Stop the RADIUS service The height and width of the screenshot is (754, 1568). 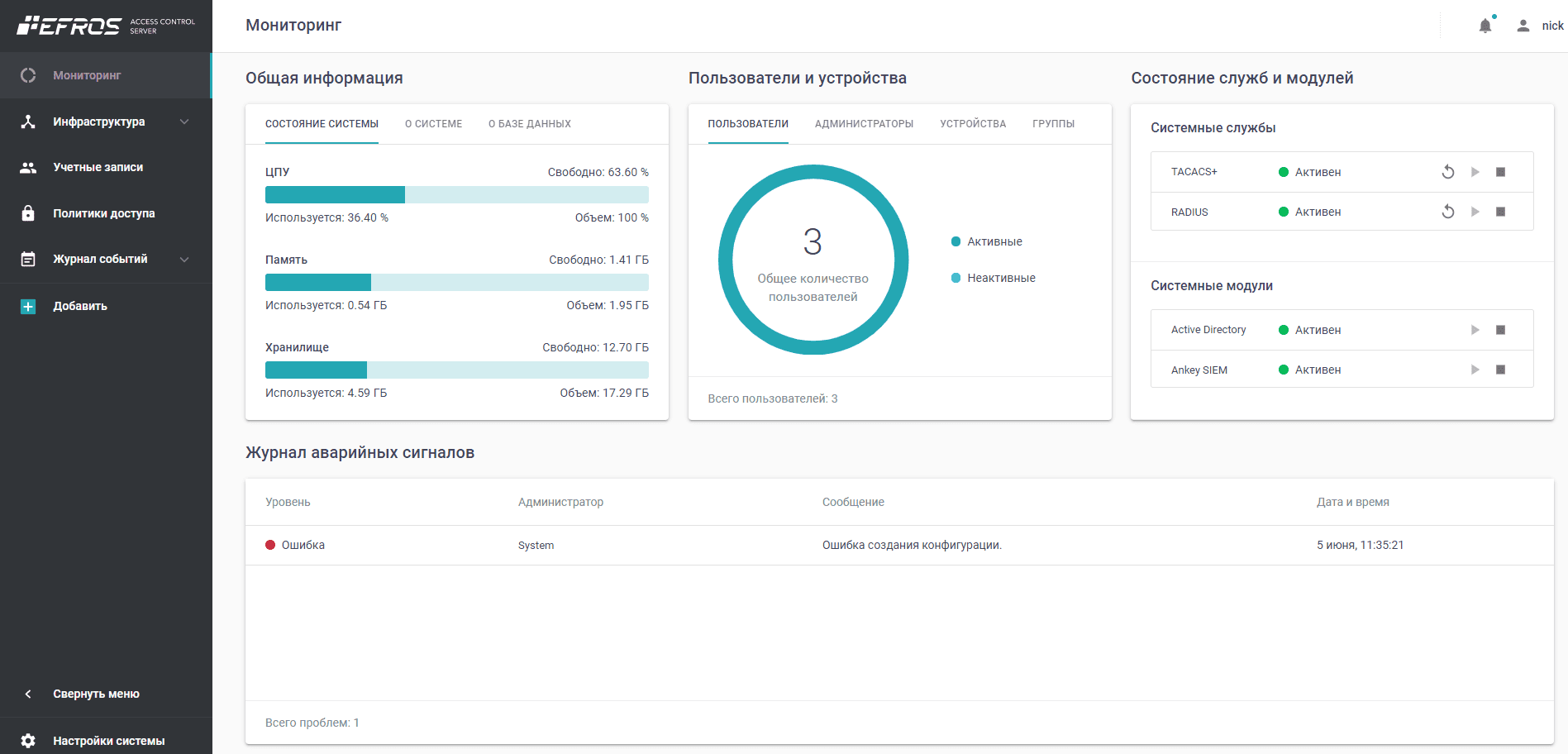point(1500,212)
